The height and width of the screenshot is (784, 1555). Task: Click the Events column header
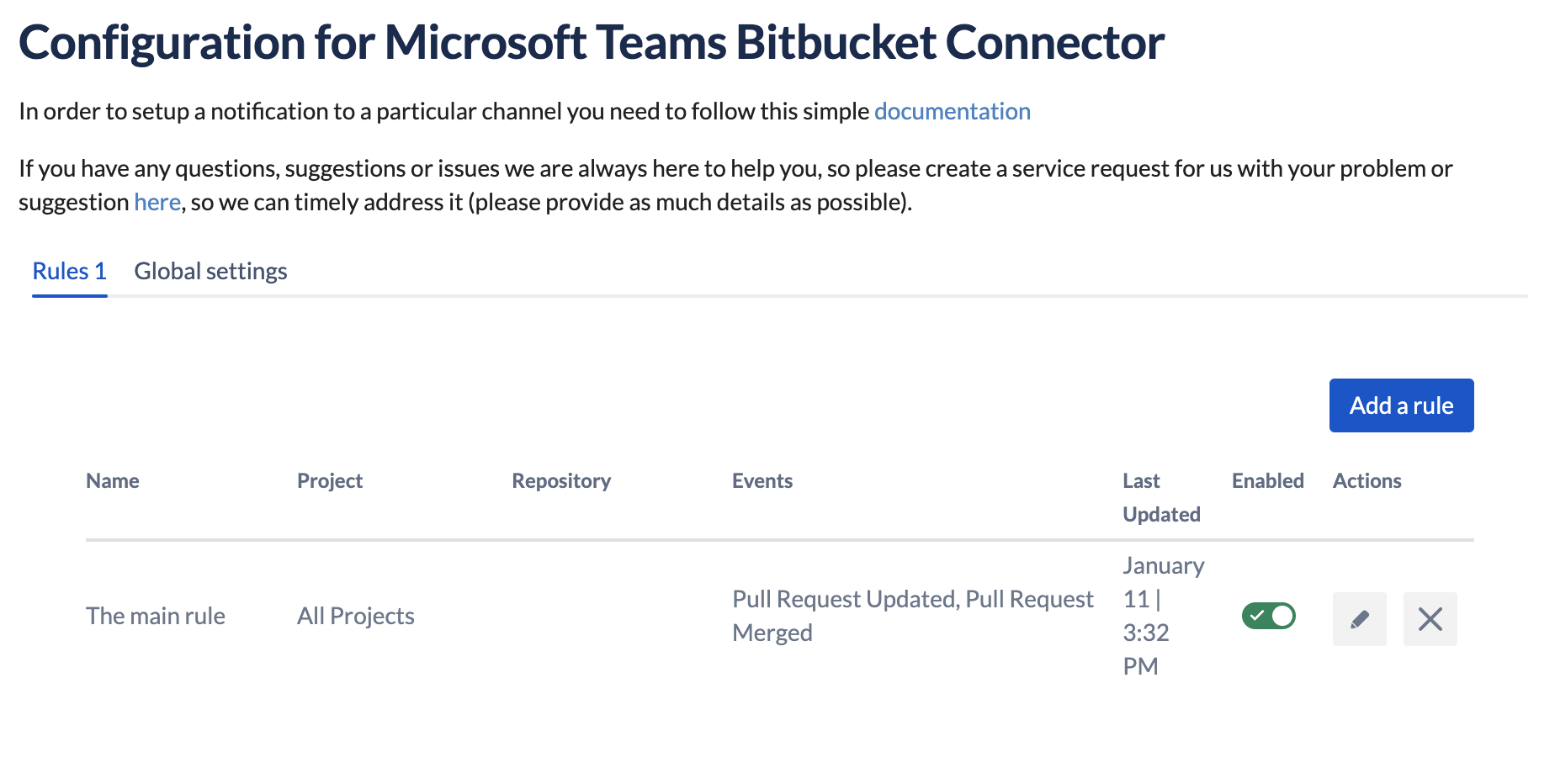(x=762, y=480)
